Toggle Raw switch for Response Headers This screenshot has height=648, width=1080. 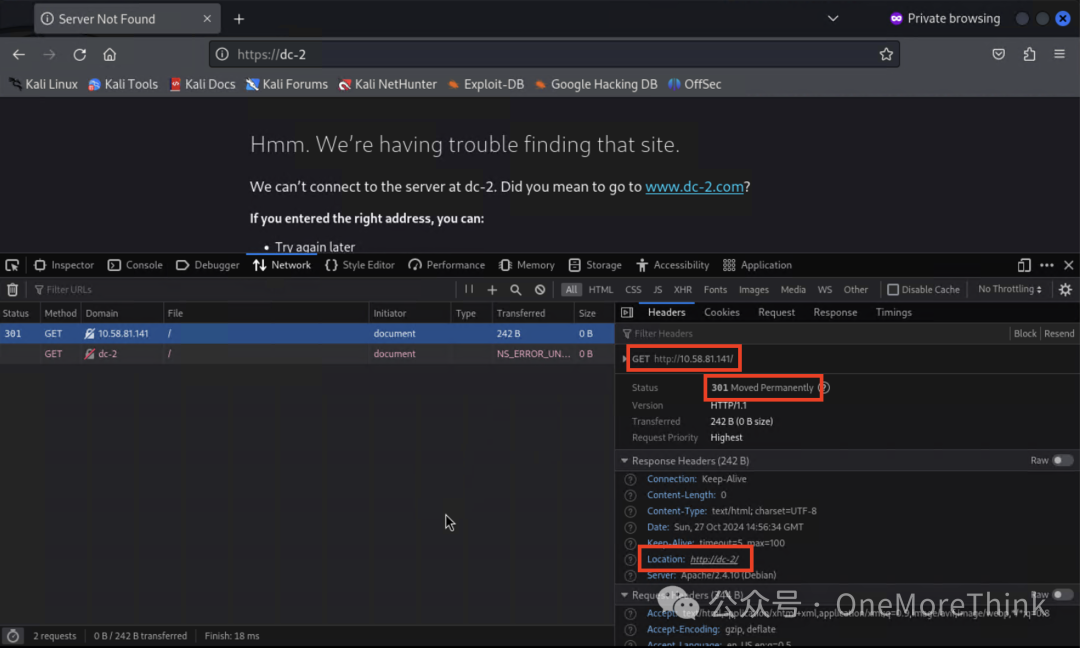[1062, 461]
